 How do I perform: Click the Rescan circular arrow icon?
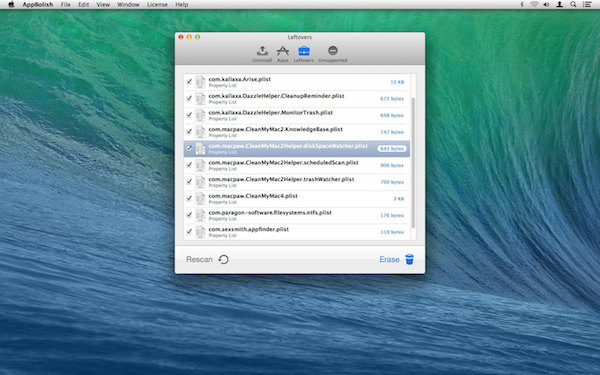pyautogui.click(x=223, y=259)
